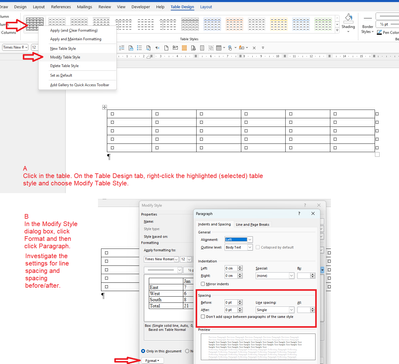Expand the Table Styles gallery More arrow
This screenshot has width=399, height=364.
tap(337, 30)
